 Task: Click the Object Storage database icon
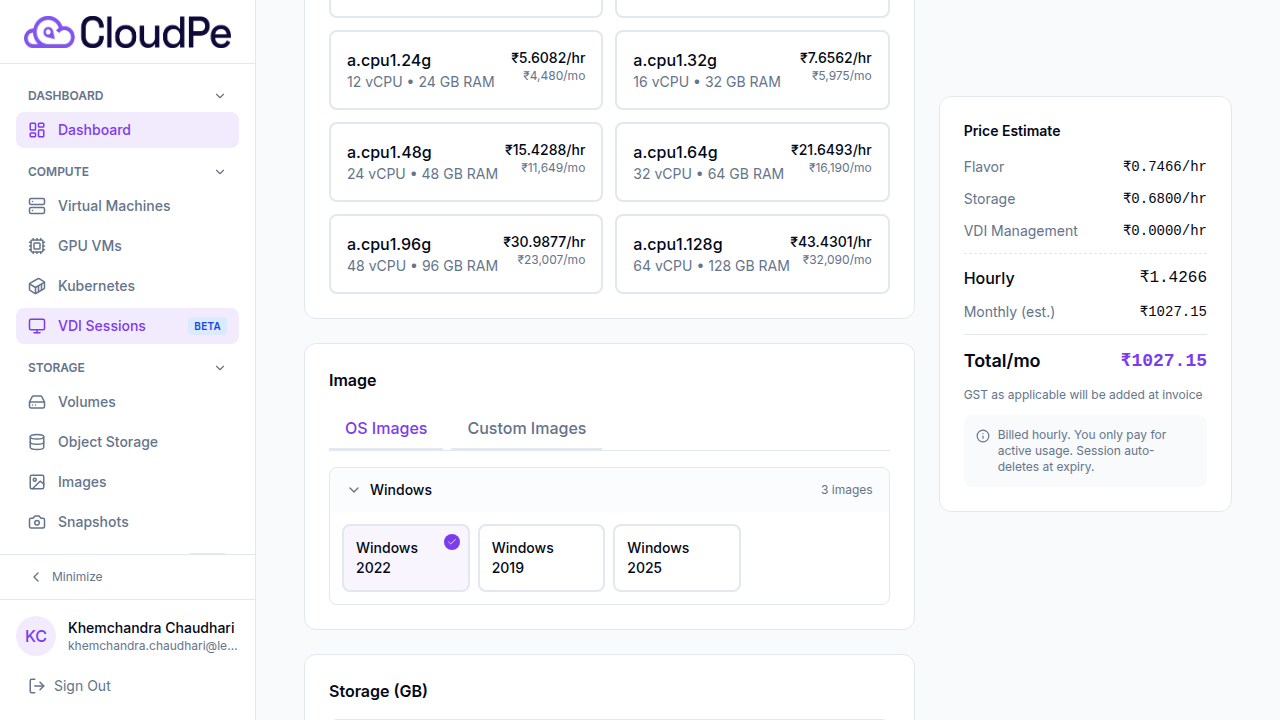pyautogui.click(x=37, y=442)
